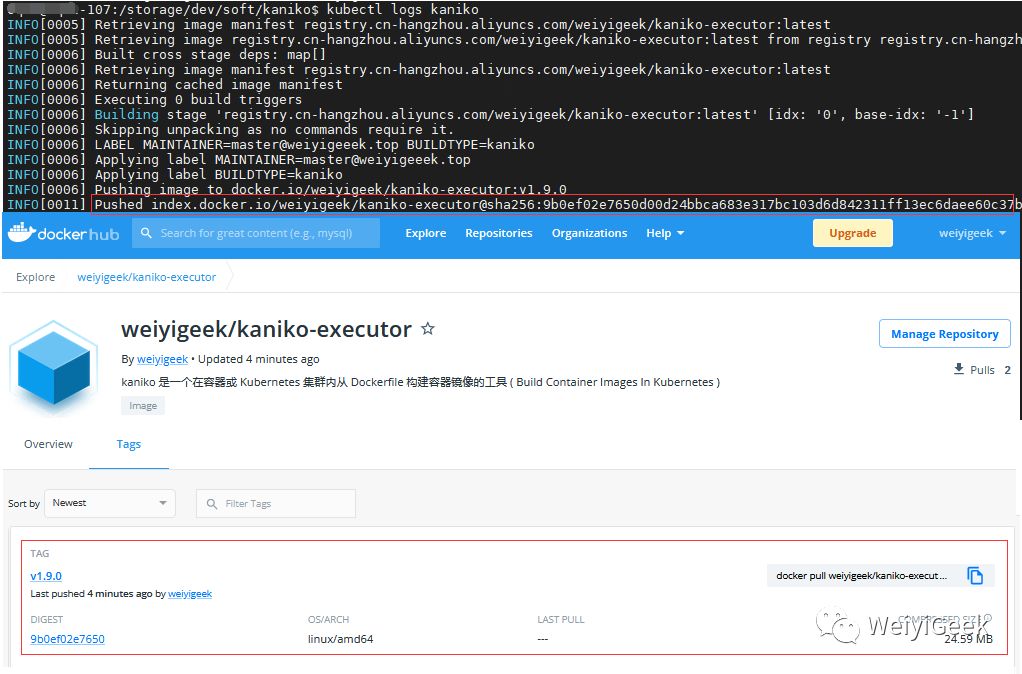1022x674 pixels.
Task: Click the Filter Tags input field
Action: point(276,503)
